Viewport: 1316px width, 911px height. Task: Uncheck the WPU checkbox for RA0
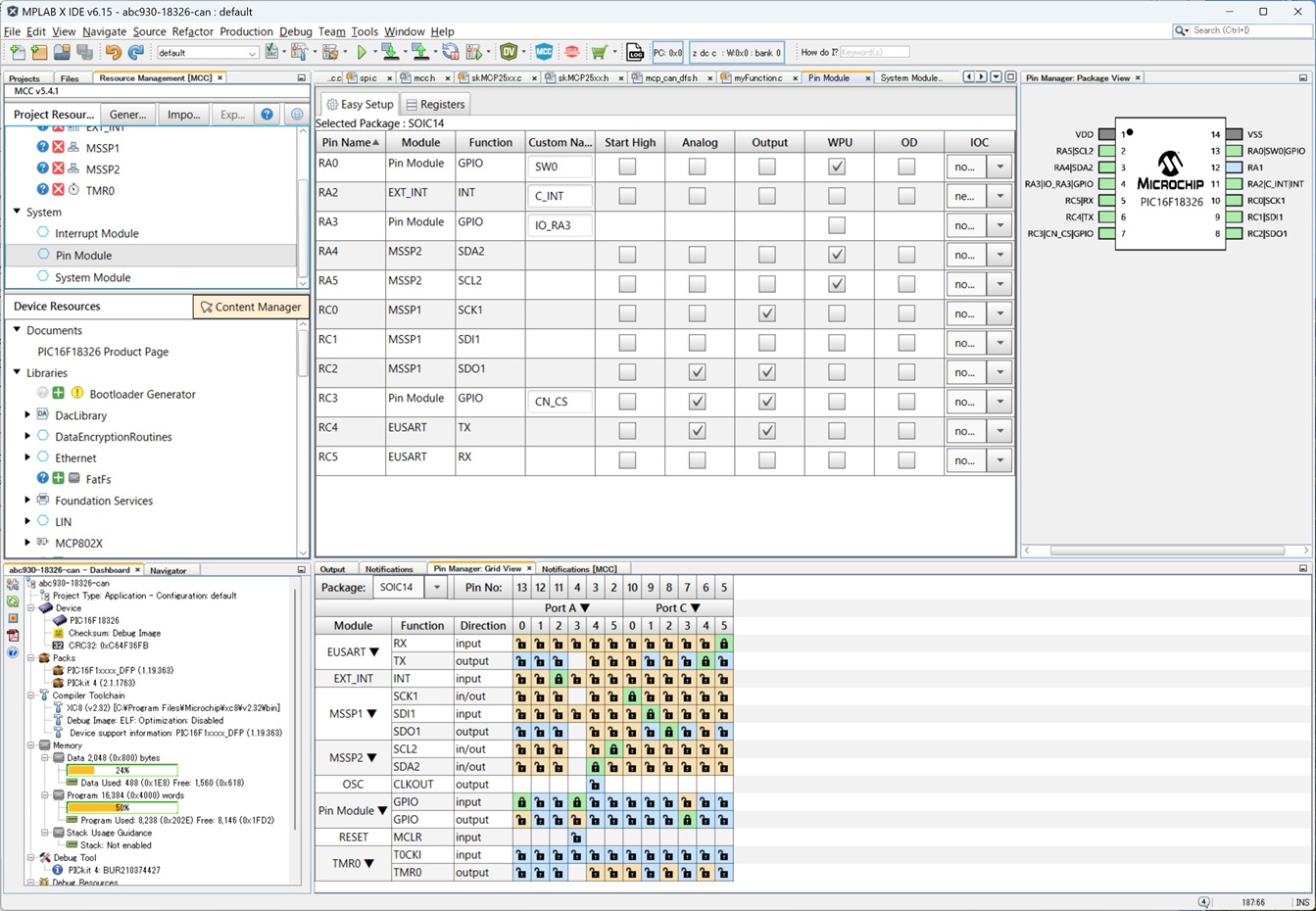836,167
